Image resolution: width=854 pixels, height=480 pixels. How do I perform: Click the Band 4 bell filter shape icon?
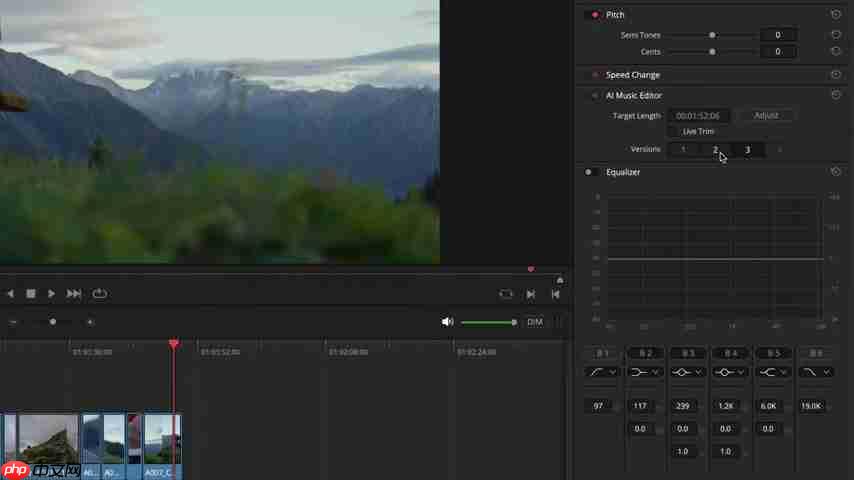(724, 372)
